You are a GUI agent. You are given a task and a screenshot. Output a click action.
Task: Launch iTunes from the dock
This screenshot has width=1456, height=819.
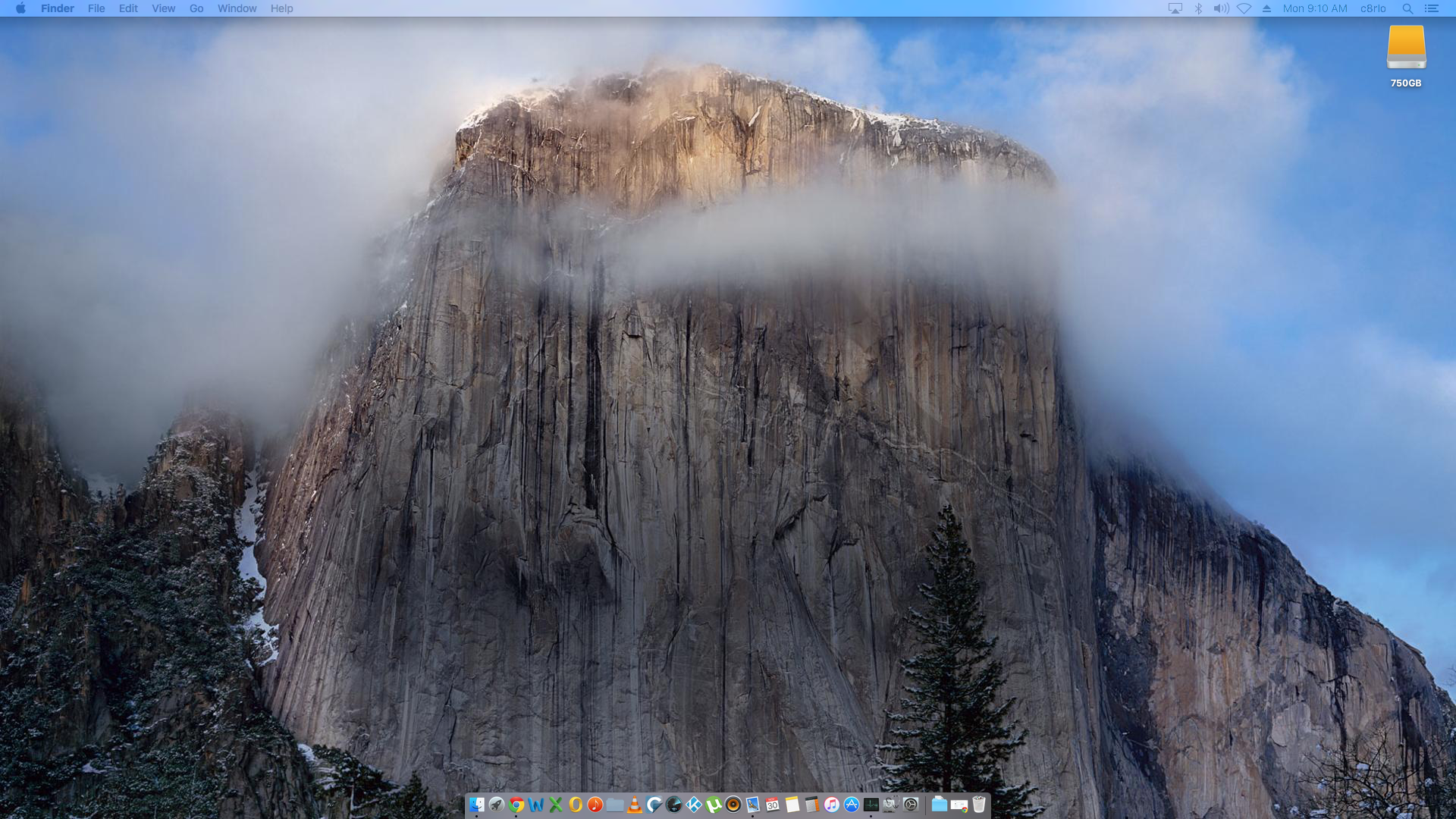(x=832, y=805)
